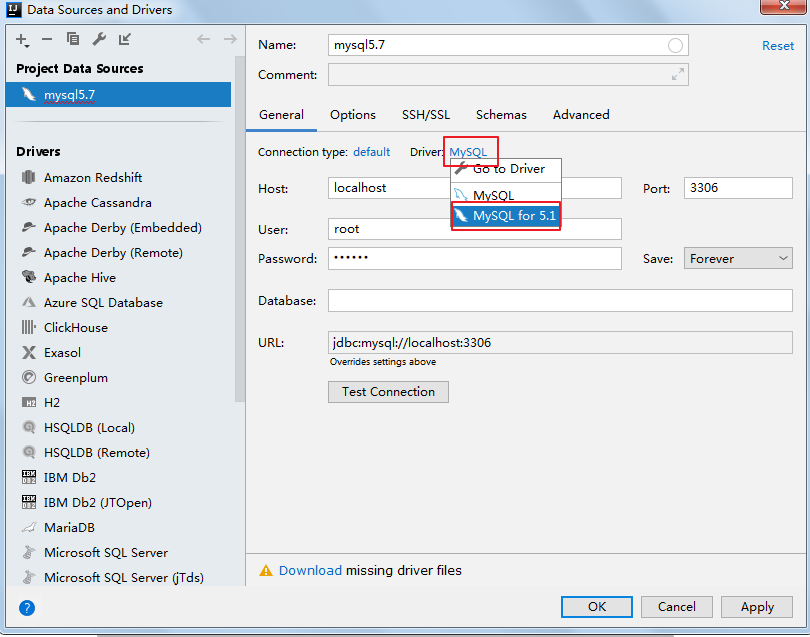Choose MySQL driver in popup menu

[x=506, y=194]
